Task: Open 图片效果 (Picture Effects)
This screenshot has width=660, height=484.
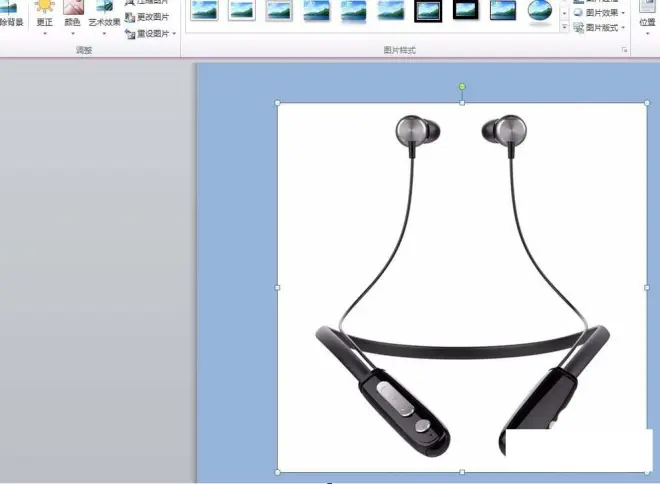Action: pos(596,13)
